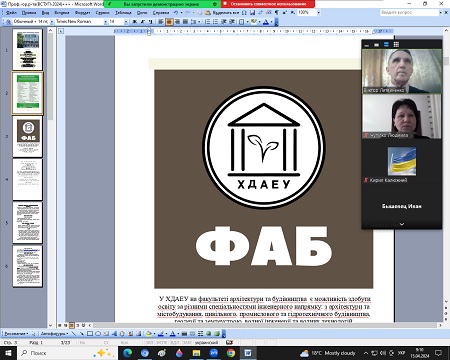The width and height of the screenshot is (450, 360).
Task: Apply font color from formatting toolbar
Action: (266, 22)
